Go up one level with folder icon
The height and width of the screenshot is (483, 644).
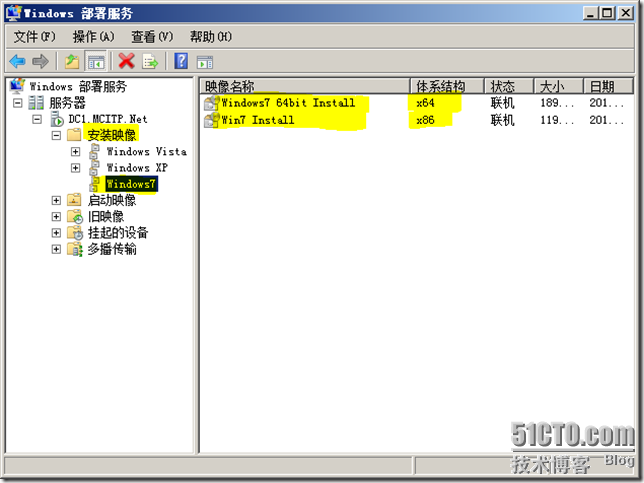72,62
